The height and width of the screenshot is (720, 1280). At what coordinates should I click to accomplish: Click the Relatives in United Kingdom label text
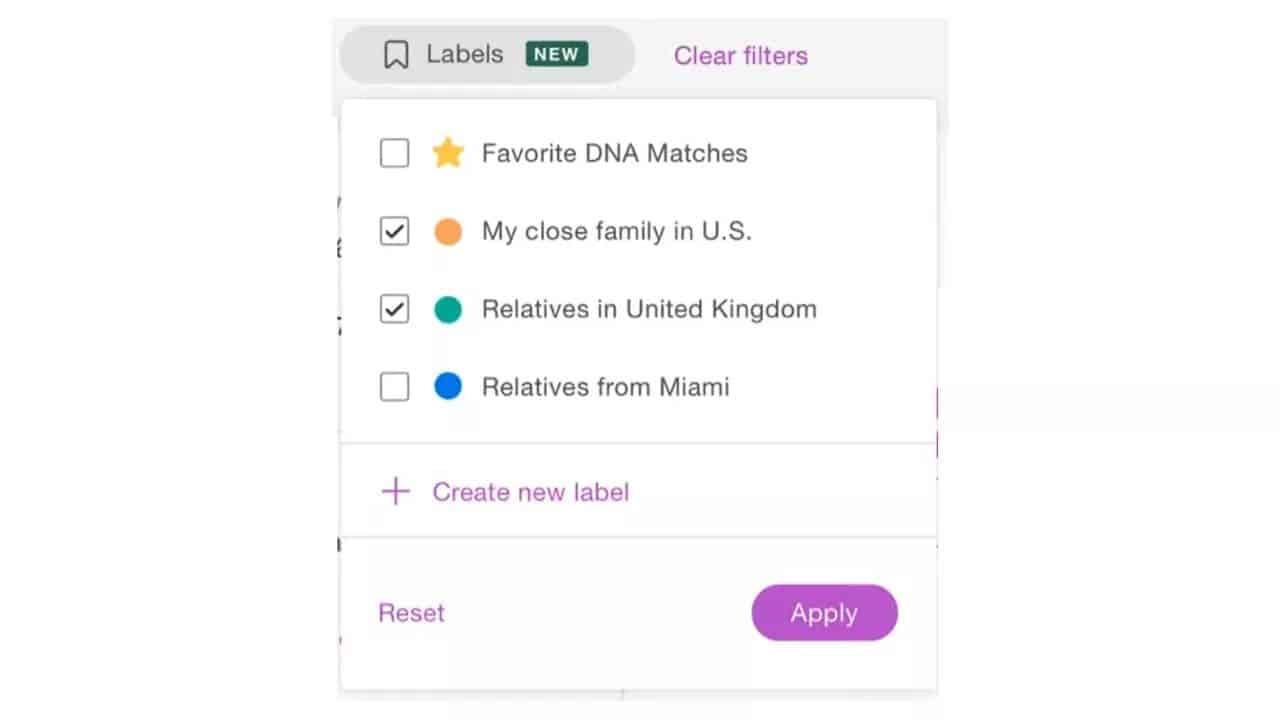649,309
